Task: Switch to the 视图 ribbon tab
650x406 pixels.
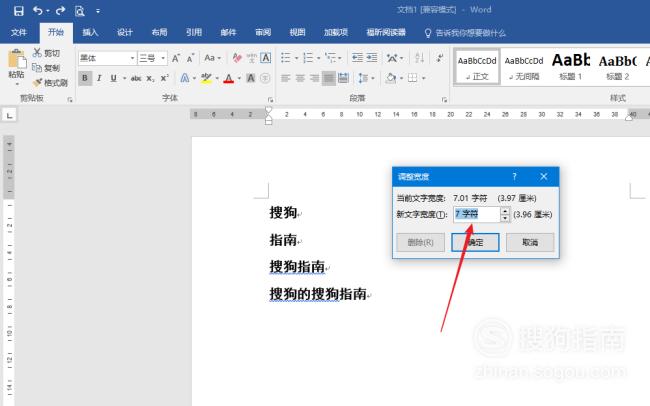Action: (297, 32)
